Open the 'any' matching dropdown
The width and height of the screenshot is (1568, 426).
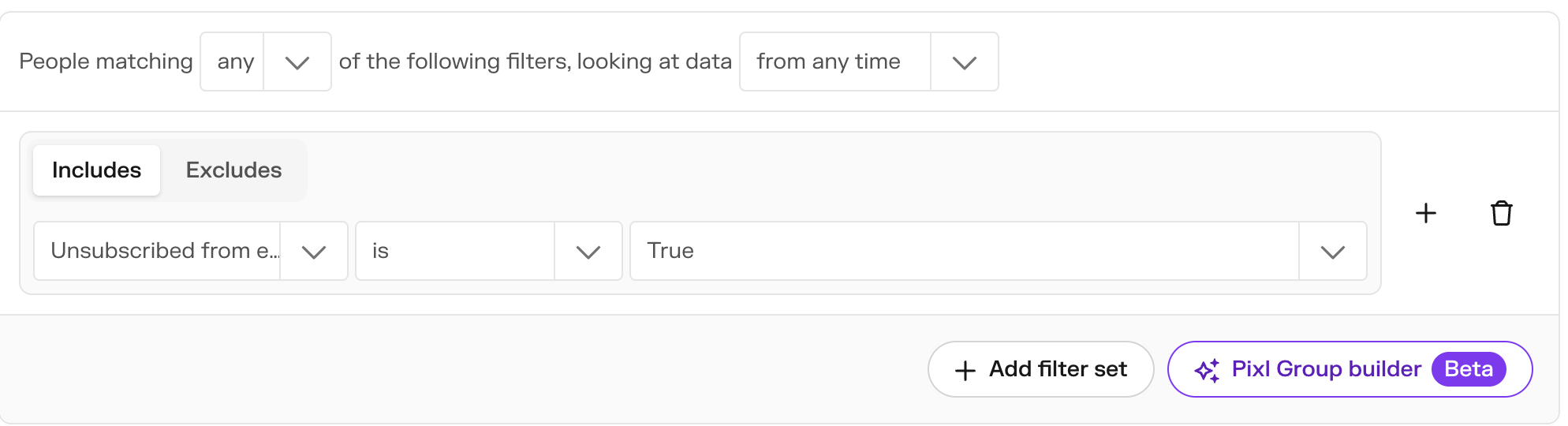tap(266, 62)
